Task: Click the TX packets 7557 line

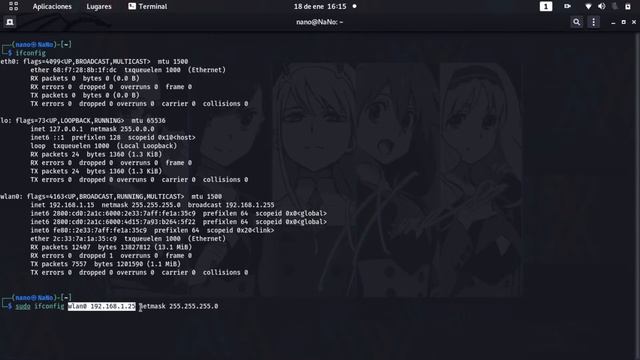Action: coord(105,264)
